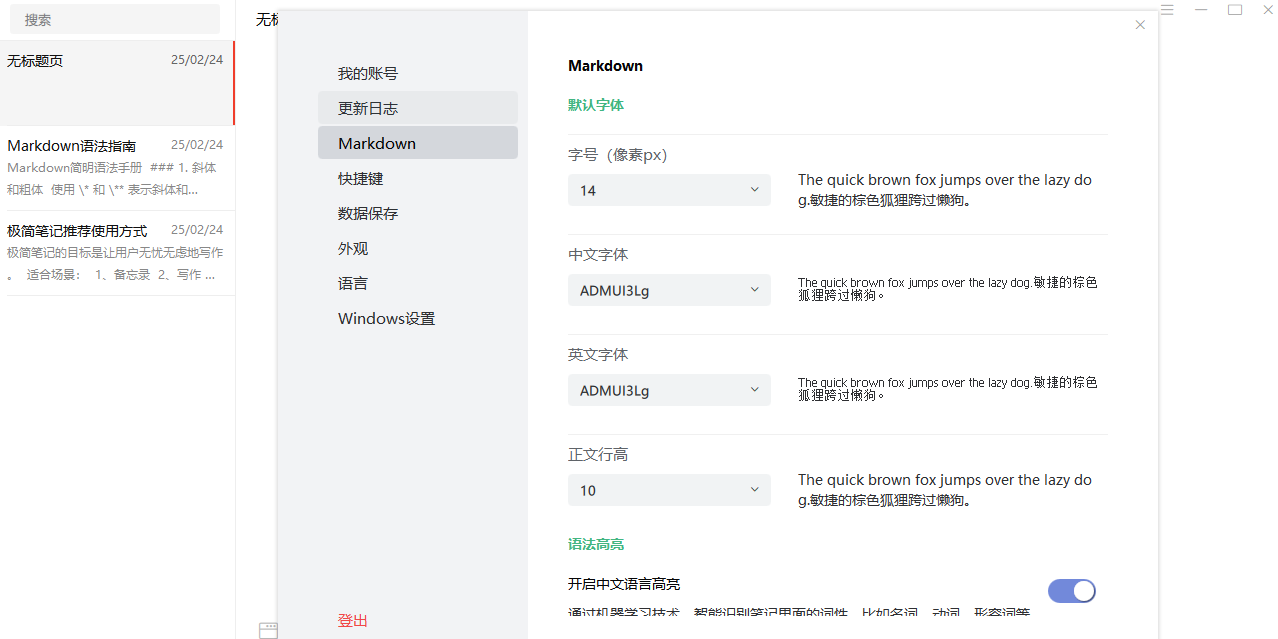Expand the 正文行高 line height dropdown
Image resolution: width=1278 pixels, height=639 pixels.
[x=669, y=490]
